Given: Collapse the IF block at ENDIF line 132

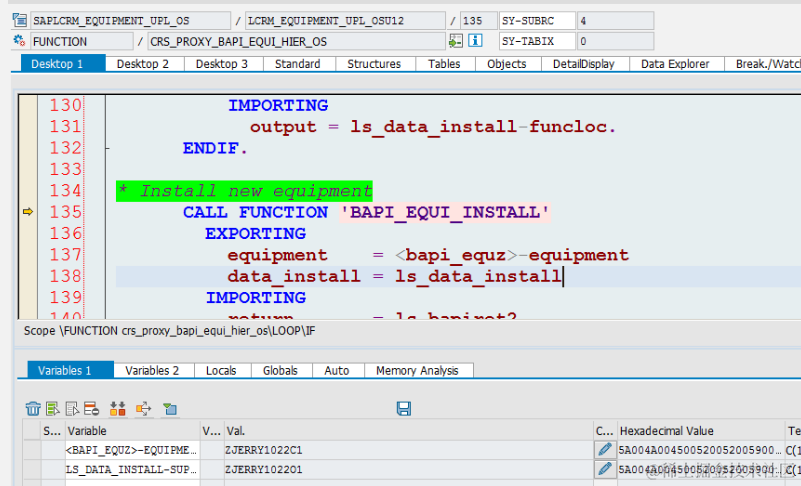Looking at the screenshot, I should click(x=107, y=148).
